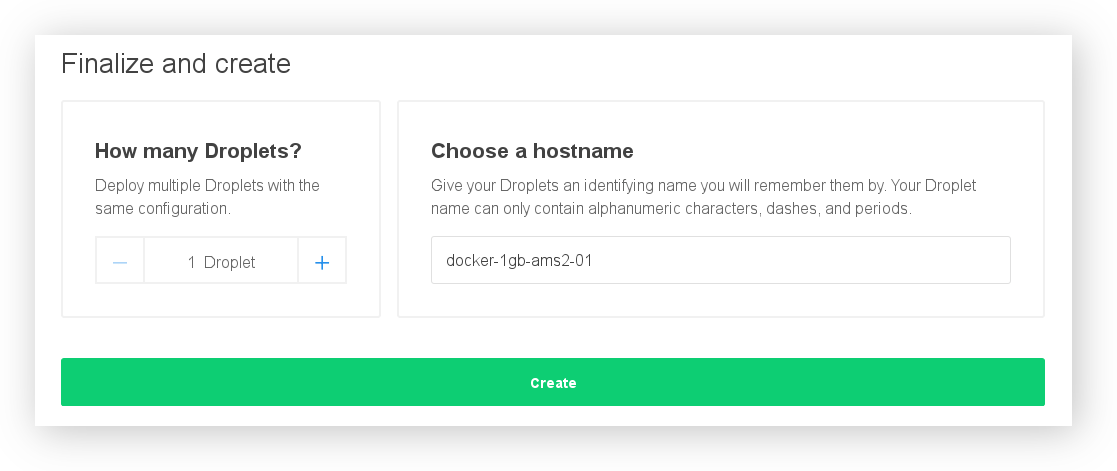Click the number 1 in Droplet counter
This screenshot has height=471, width=1117.
point(191,262)
